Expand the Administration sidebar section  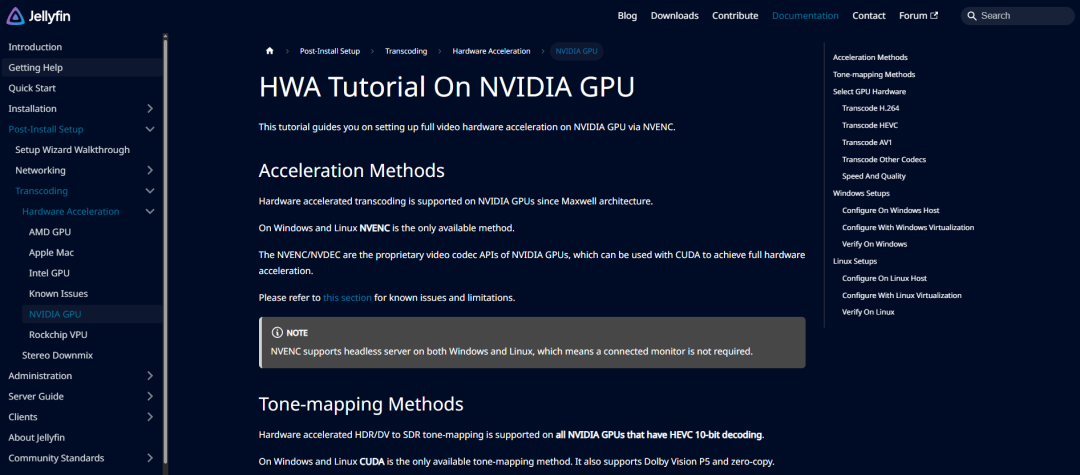[x=150, y=376]
